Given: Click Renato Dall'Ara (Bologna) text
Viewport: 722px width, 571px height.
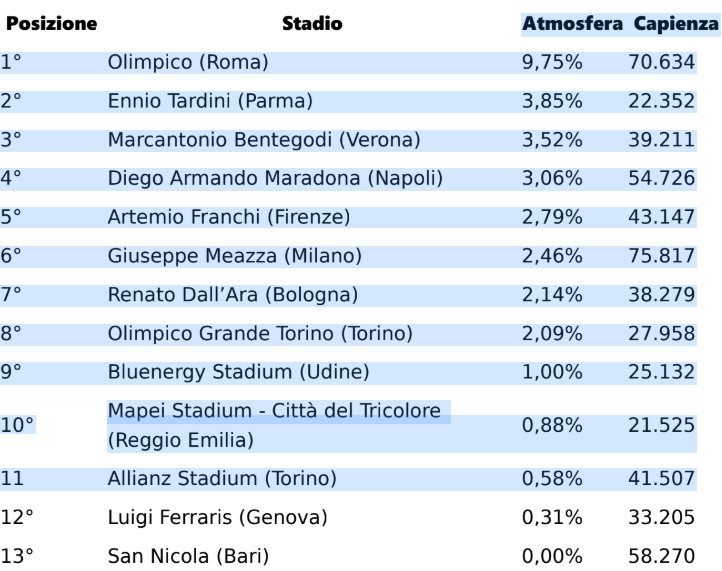Looking at the screenshot, I should coord(232,295).
